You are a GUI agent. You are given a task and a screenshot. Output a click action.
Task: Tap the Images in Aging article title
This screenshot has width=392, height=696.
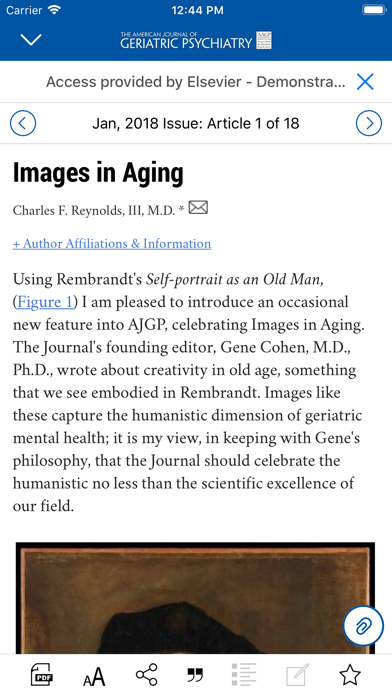point(98,173)
